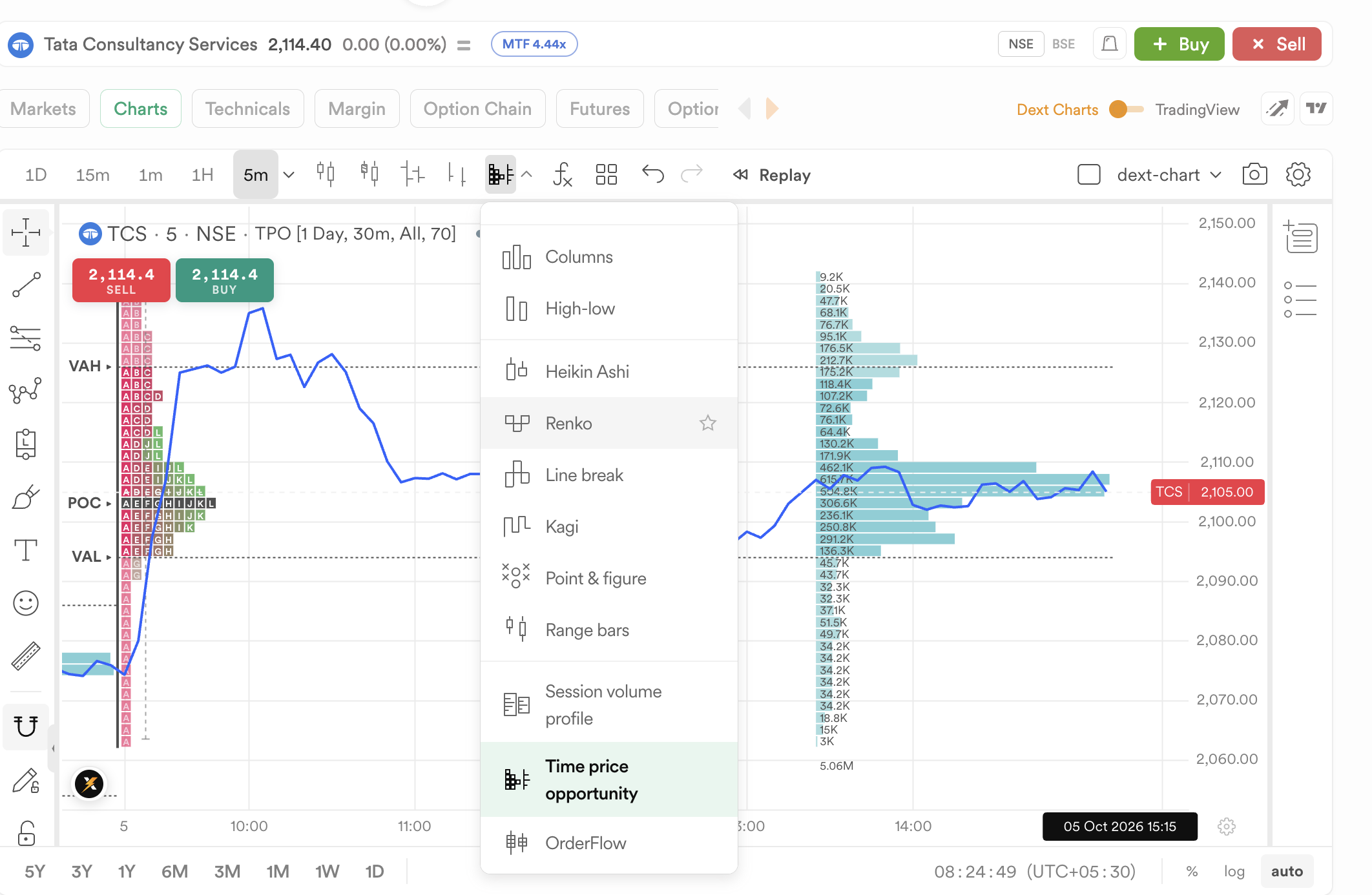Screen dimensions: 1372x895
Task: Open the indicators fx menu
Action: 563,174
